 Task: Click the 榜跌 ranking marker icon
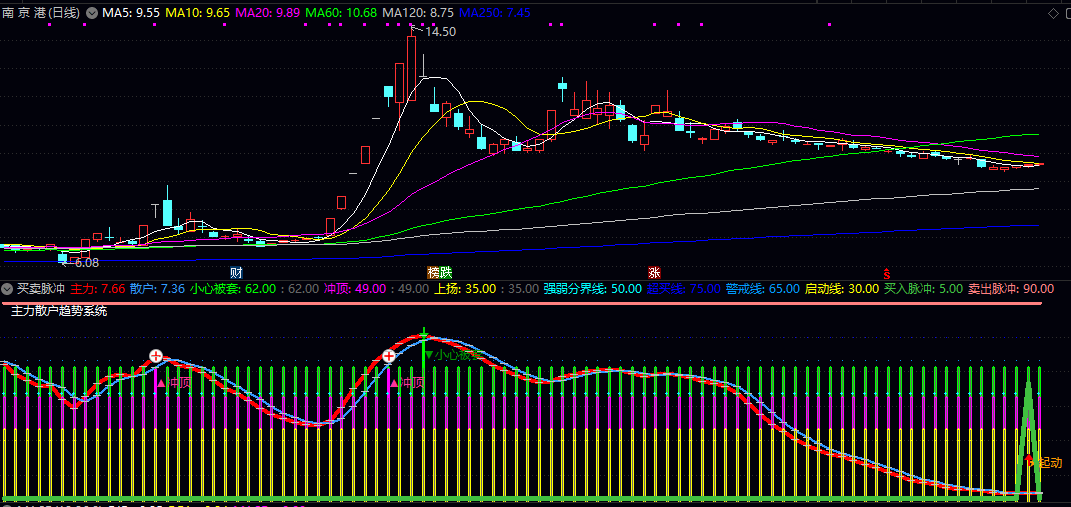point(440,272)
